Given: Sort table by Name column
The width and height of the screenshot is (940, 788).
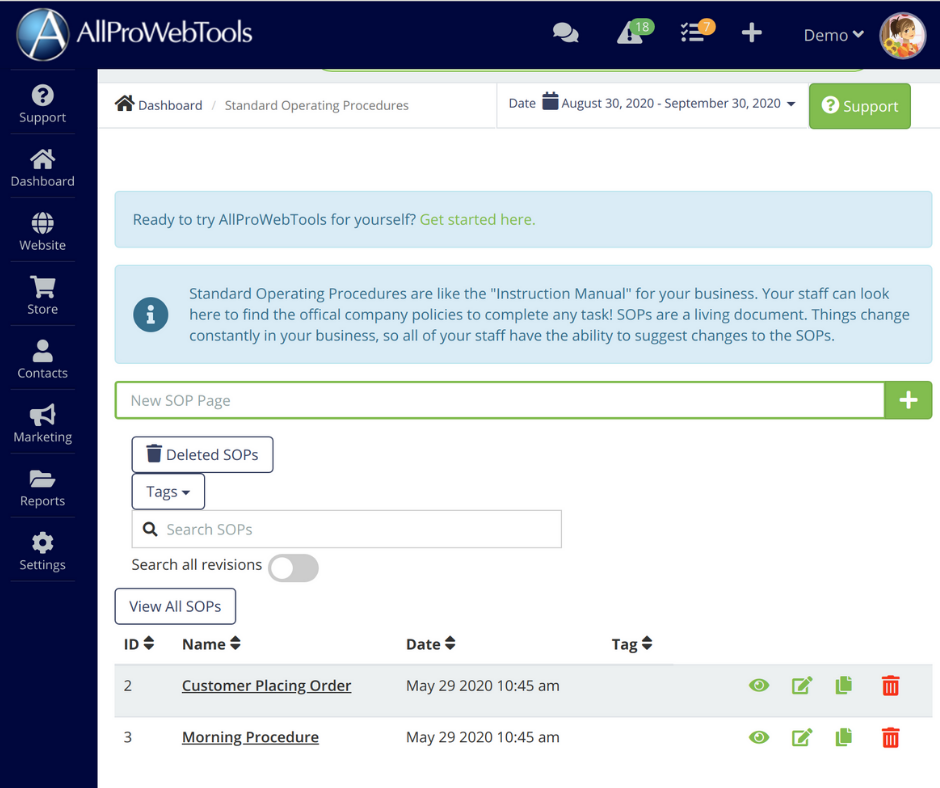Looking at the screenshot, I should pos(211,644).
